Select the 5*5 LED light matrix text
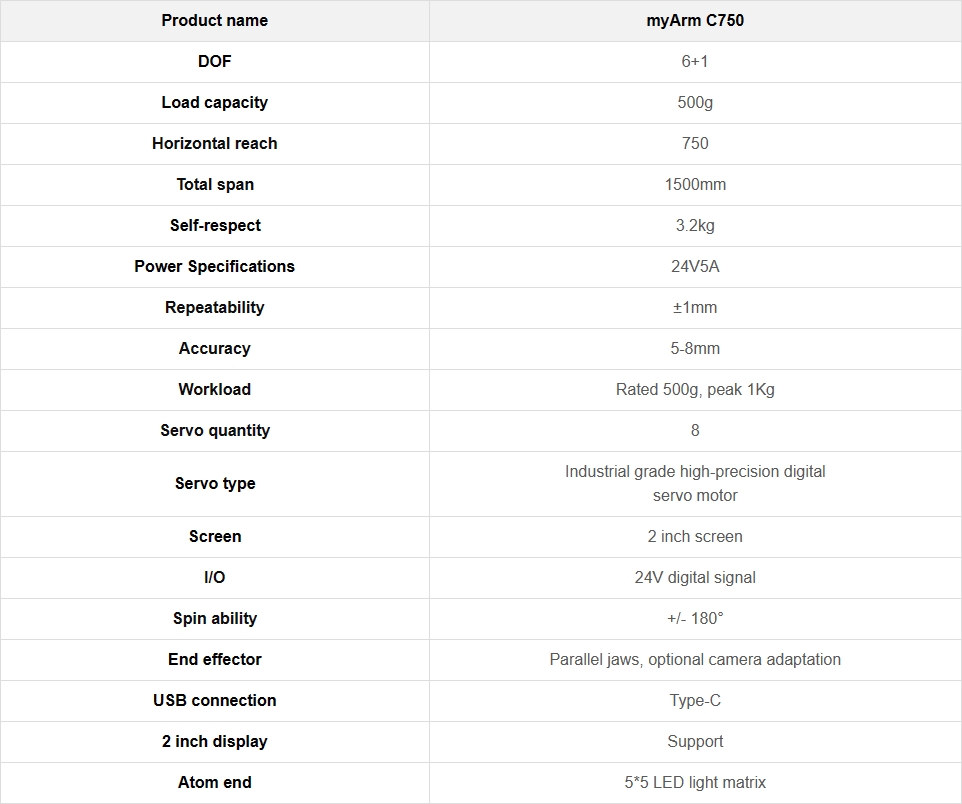Image resolution: width=962 pixels, height=804 pixels. (x=695, y=783)
